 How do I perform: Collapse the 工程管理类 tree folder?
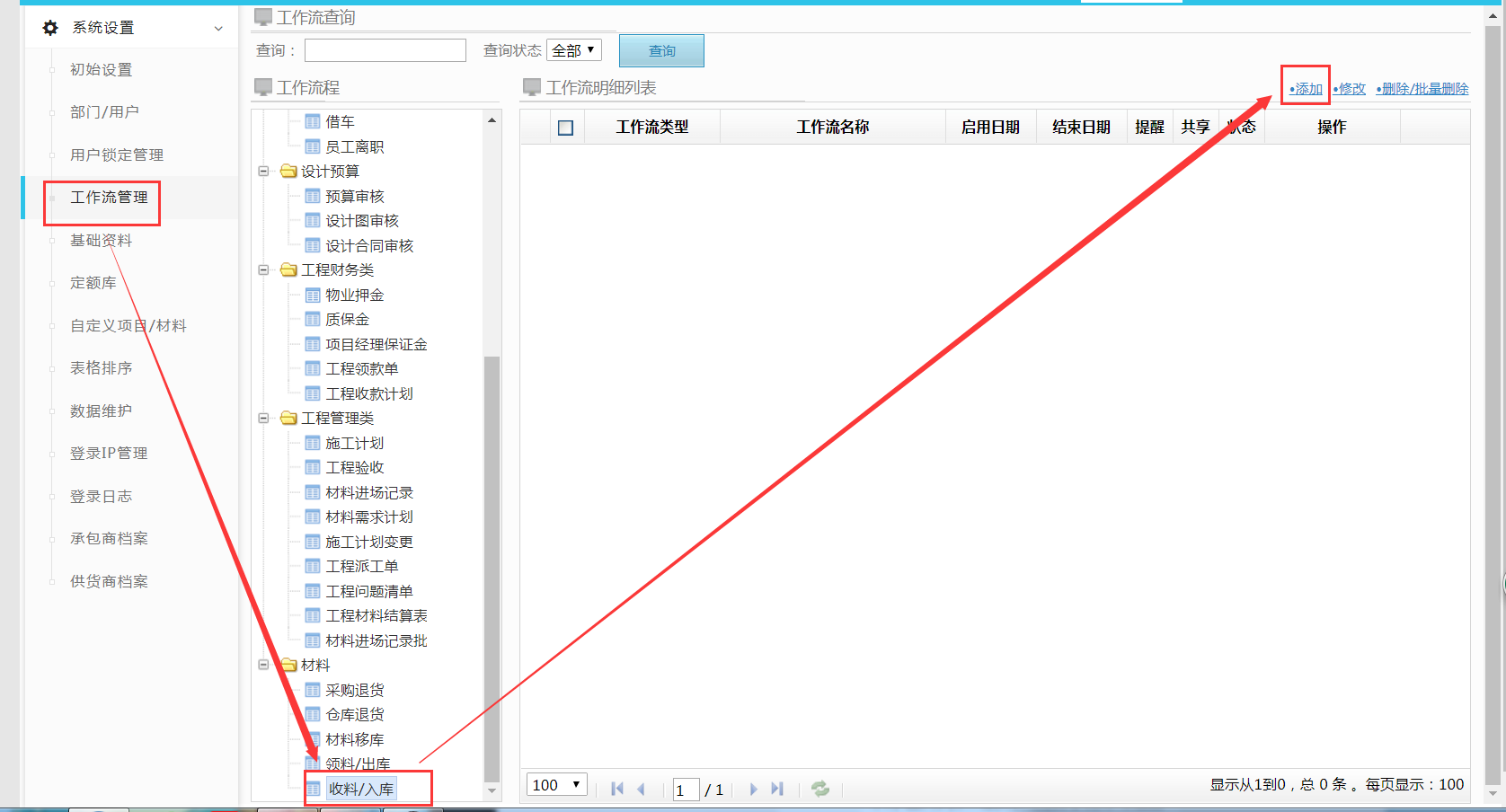point(263,418)
